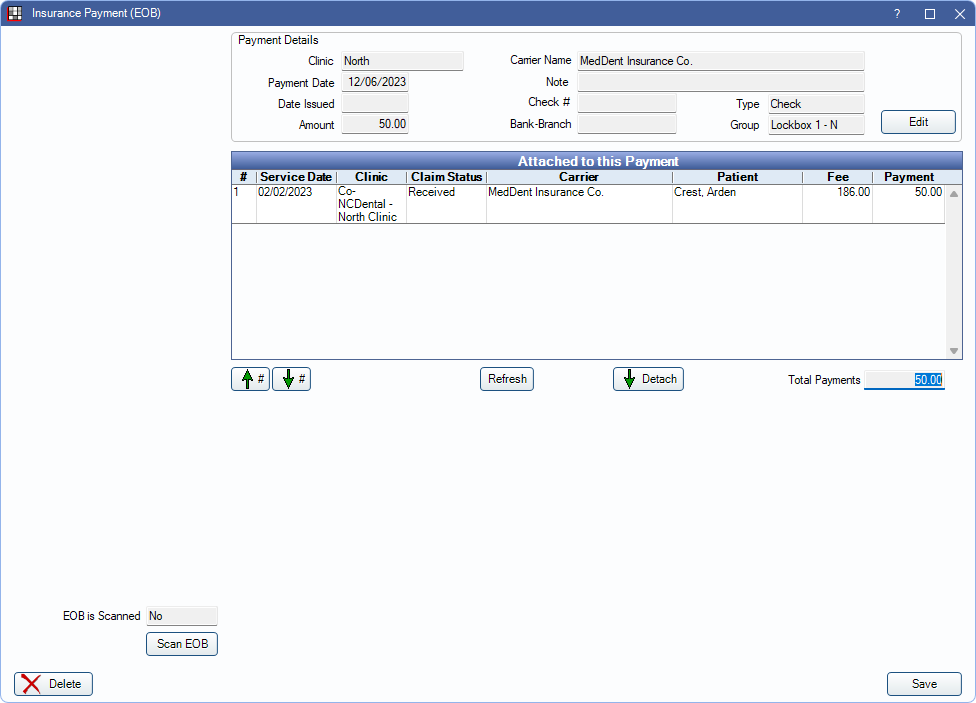The width and height of the screenshot is (976, 703).
Task: Click the Check # field
Action: tap(627, 103)
